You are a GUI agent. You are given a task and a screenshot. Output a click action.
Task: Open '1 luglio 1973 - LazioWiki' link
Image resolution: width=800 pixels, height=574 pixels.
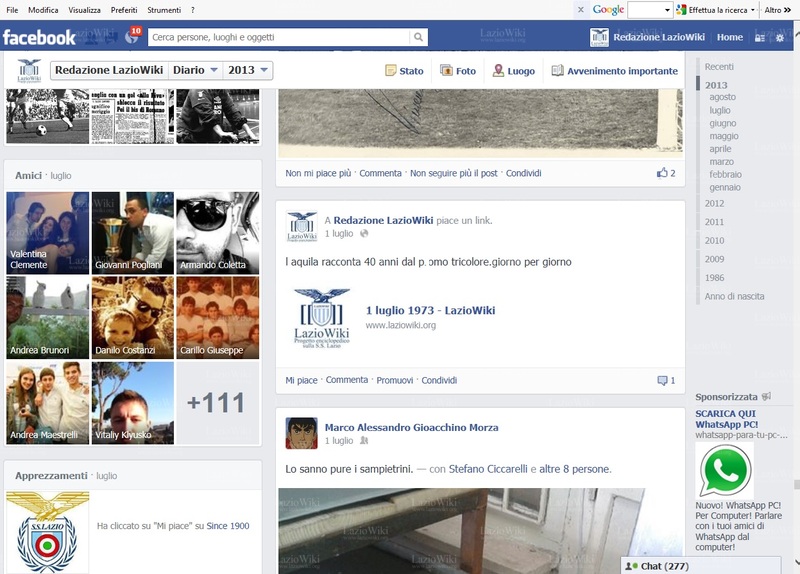(x=430, y=310)
